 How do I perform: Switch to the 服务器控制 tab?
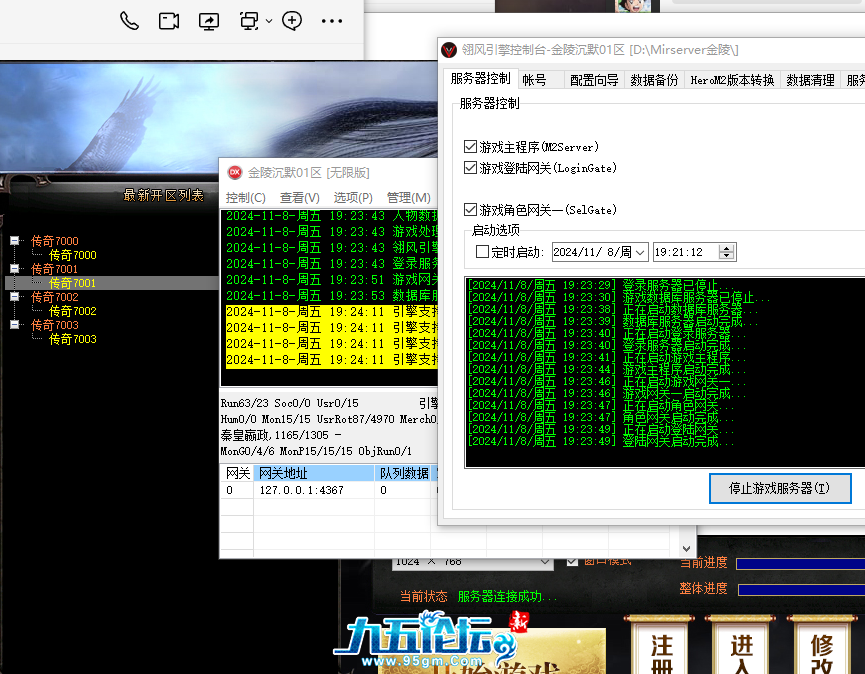(x=480, y=79)
